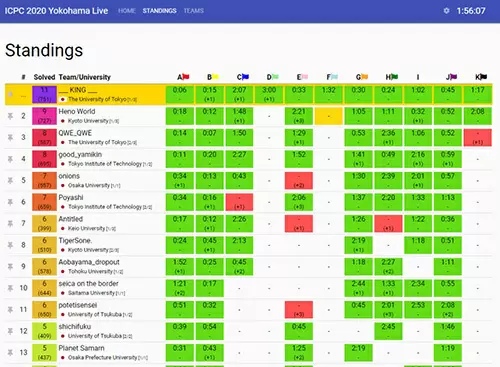
Task: Go to the HOME page
Action: 127,11
